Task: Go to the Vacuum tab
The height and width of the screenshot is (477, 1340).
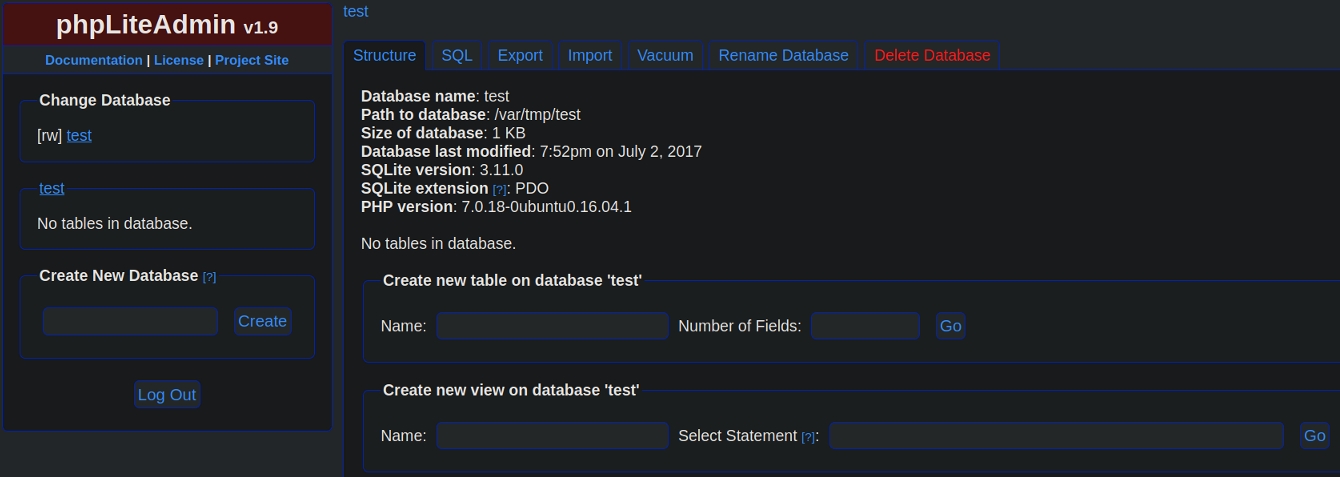Action: 665,56
